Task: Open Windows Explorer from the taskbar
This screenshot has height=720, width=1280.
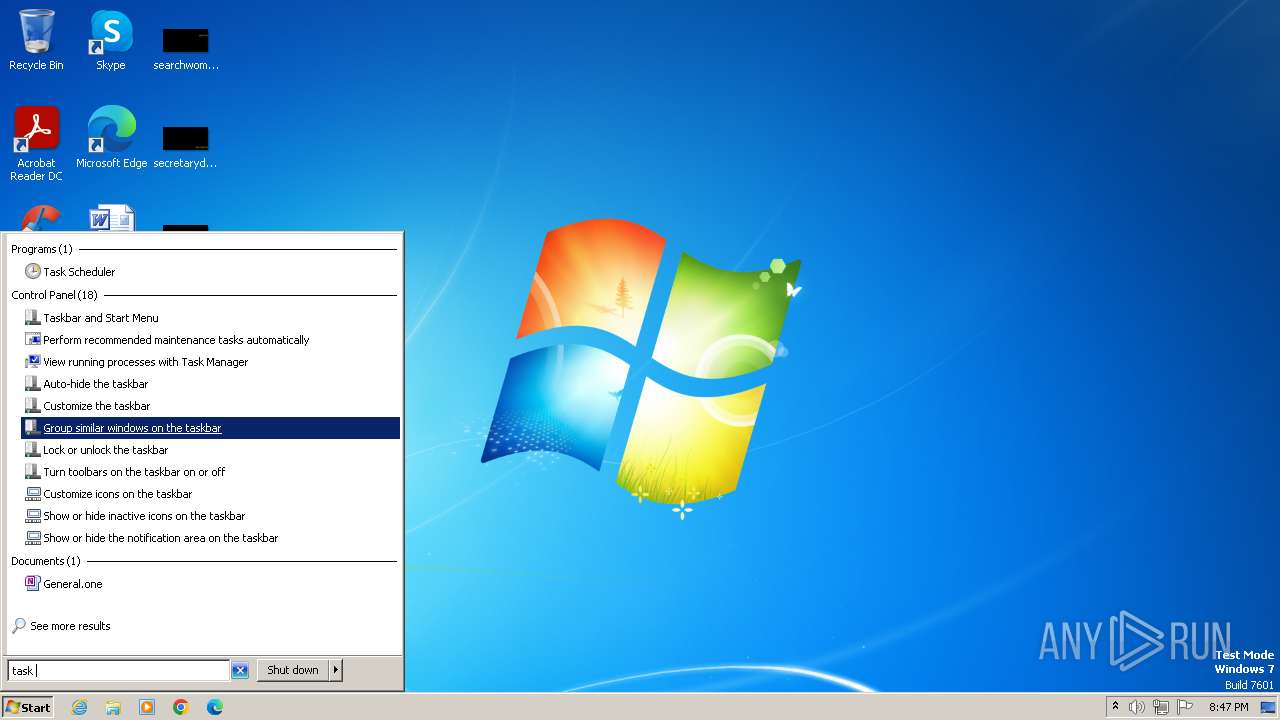Action: (x=113, y=707)
